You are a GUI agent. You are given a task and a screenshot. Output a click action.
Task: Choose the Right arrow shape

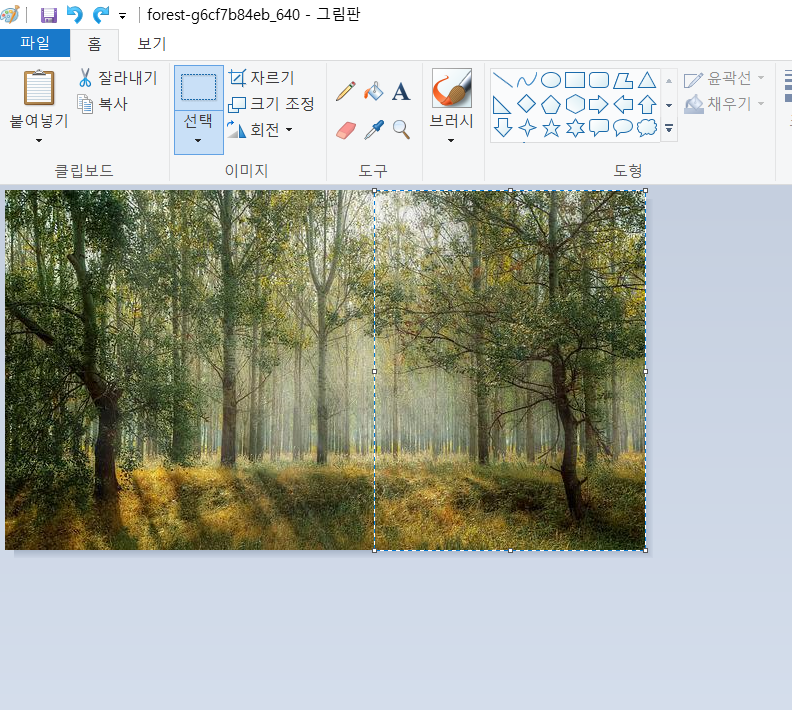tap(599, 105)
